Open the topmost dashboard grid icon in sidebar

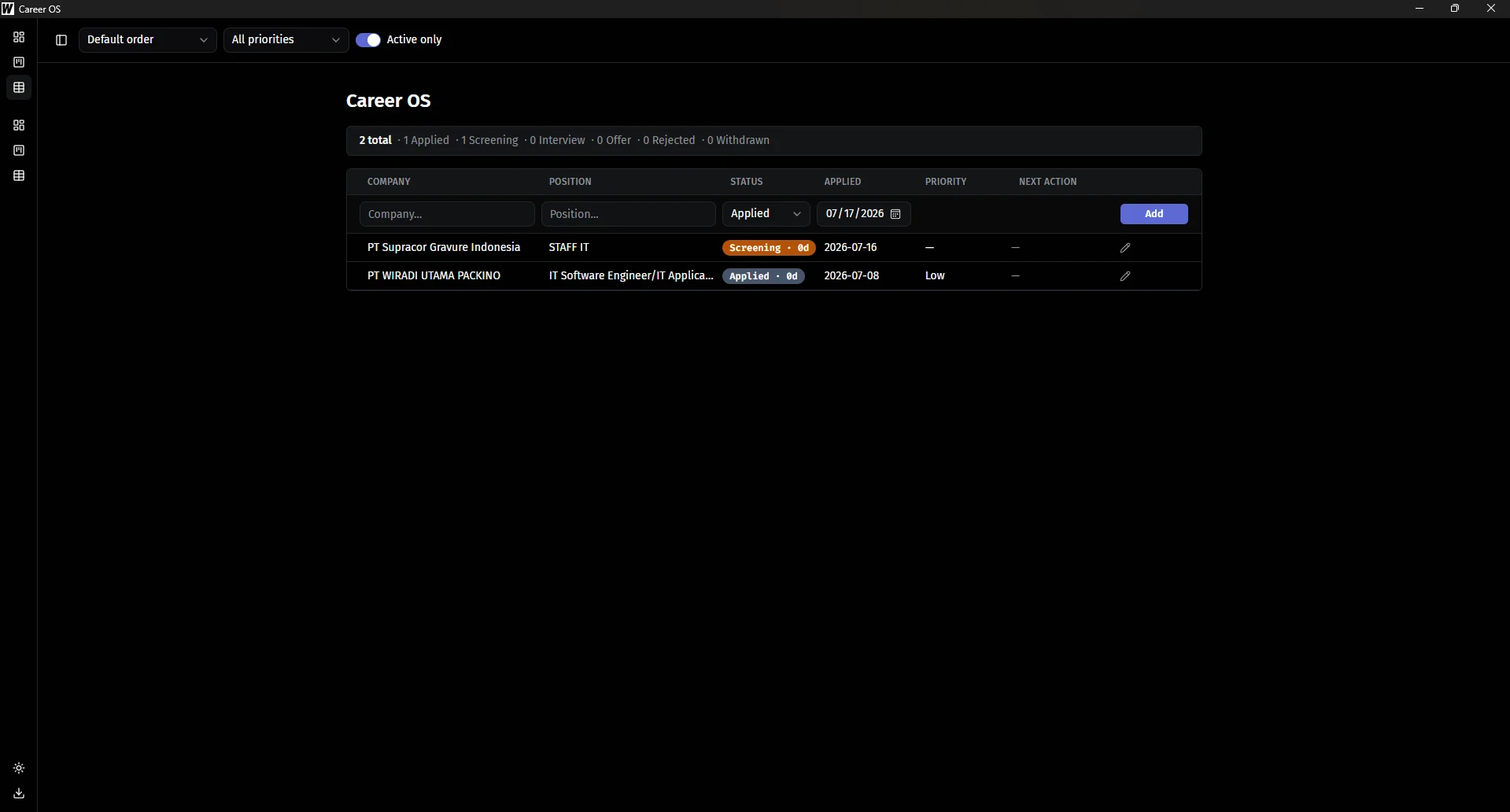pos(19,37)
